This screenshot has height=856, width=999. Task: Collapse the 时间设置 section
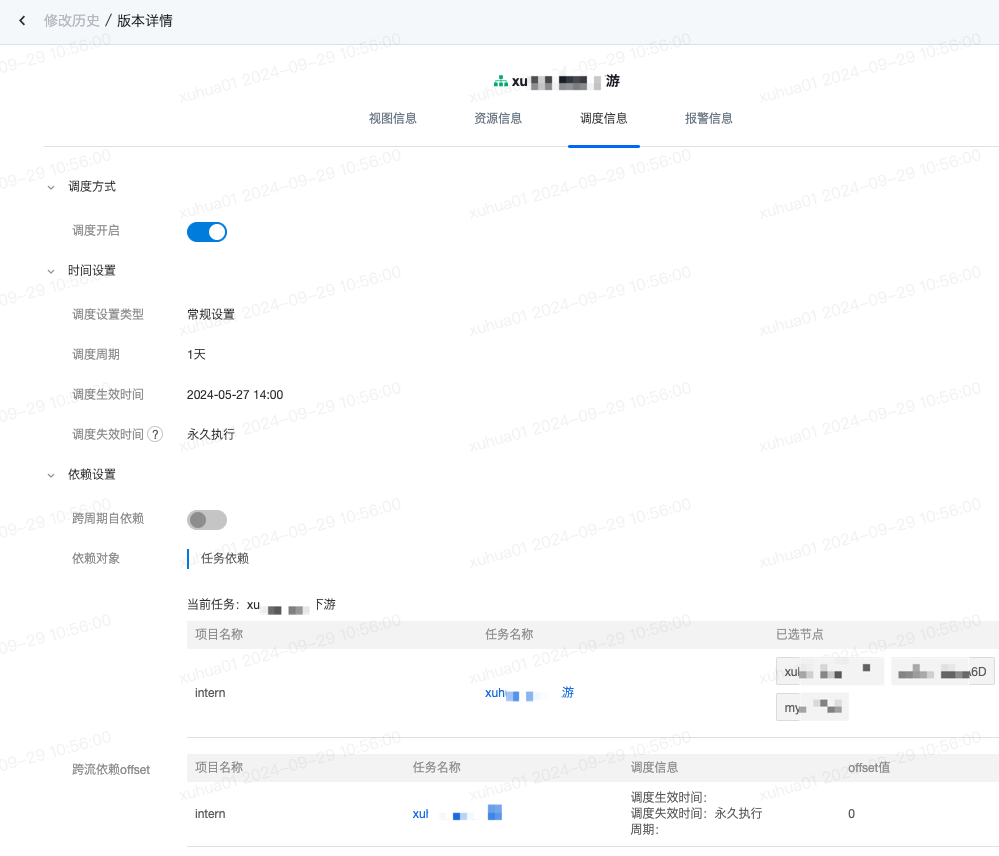pos(51,271)
